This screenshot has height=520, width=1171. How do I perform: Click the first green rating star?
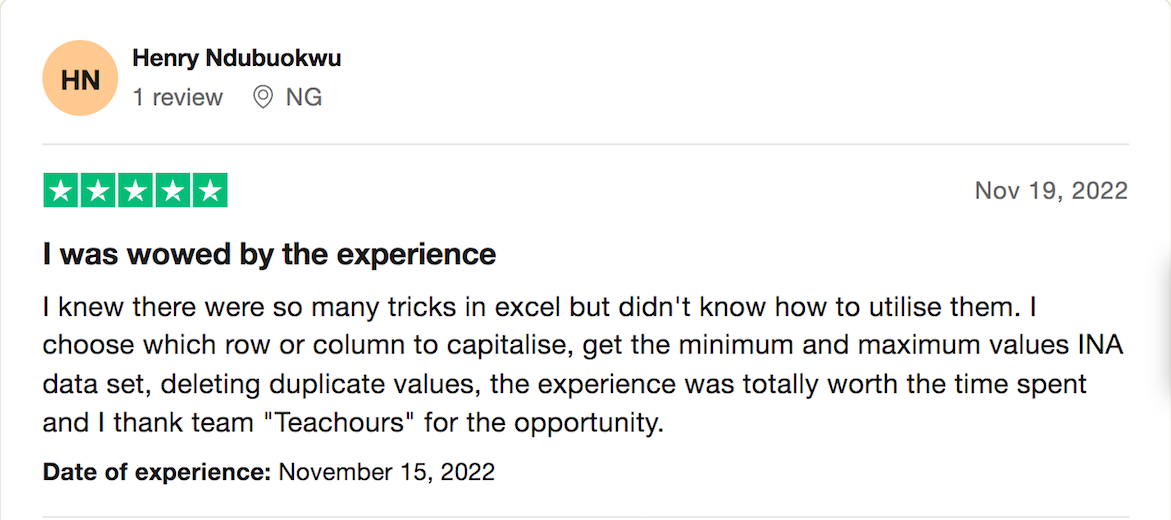click(x=61, y=191)
